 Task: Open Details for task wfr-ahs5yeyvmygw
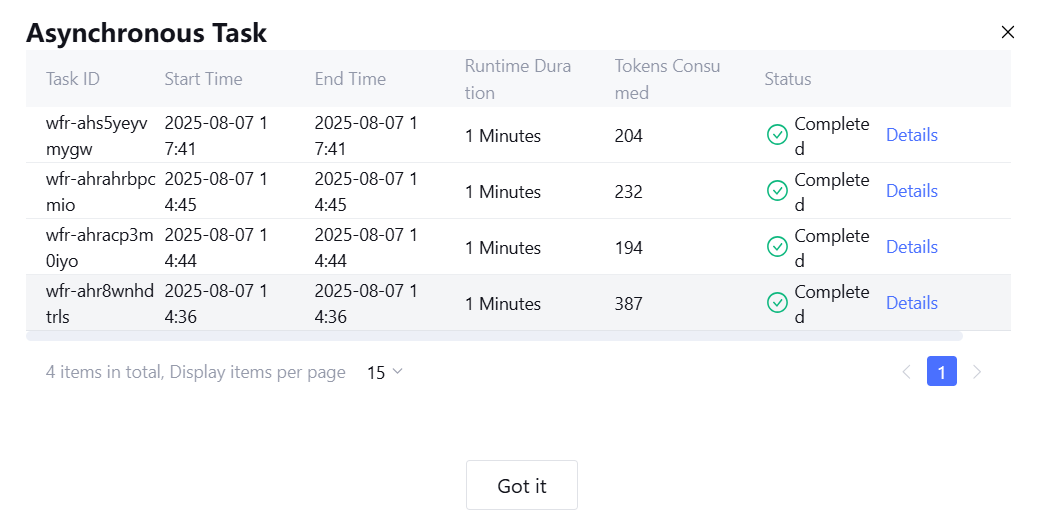911,135
